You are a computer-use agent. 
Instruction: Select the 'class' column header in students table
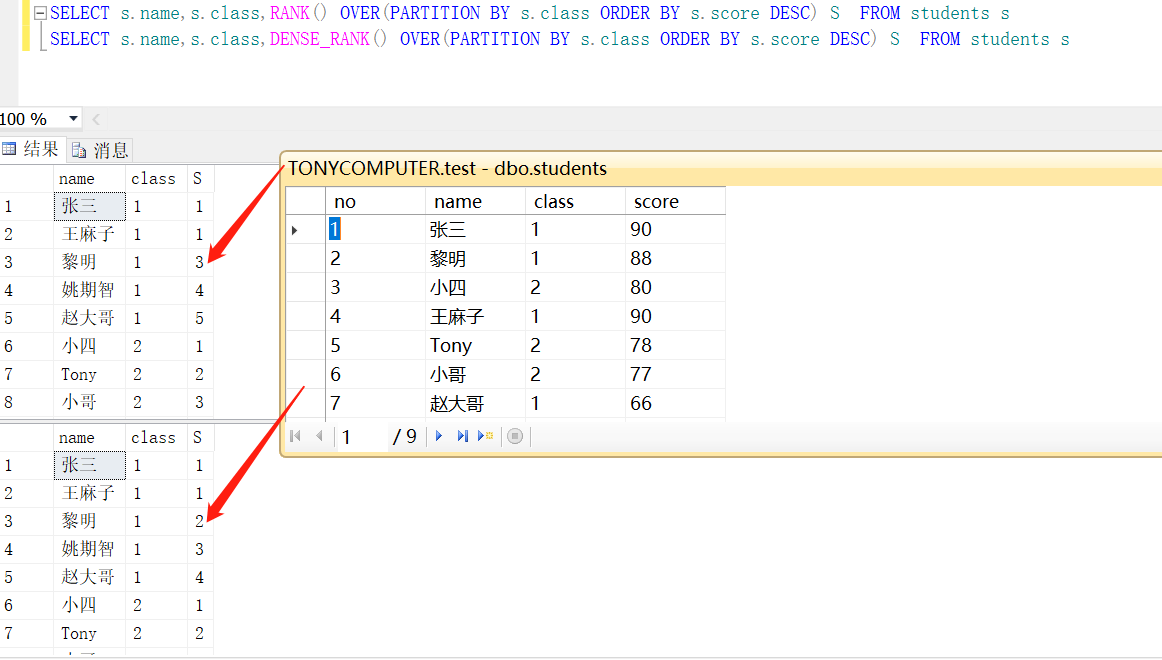point(575,201)
